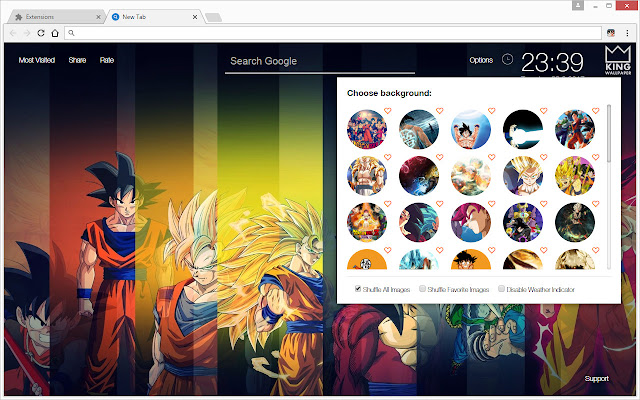This screenshot has height=400, width=640.
Task: Favorite the first background in row two
Action: click(x=388, y=157)
